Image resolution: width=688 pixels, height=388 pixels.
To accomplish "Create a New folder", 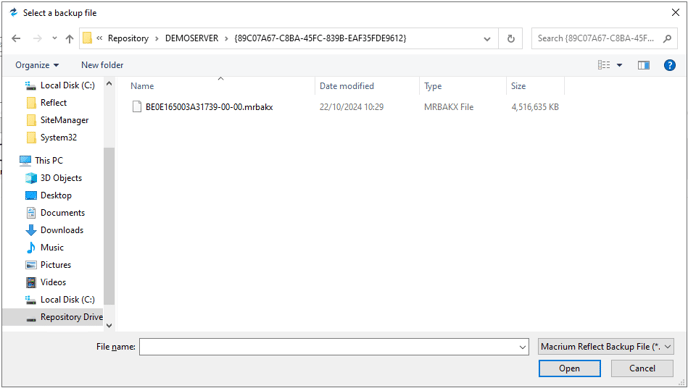I will pos(102,65).
